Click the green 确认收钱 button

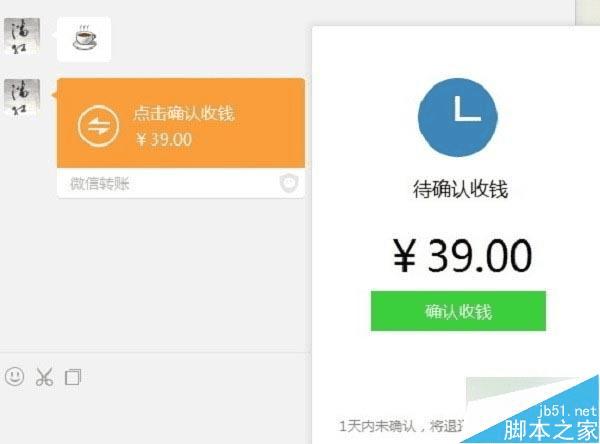tap(458, 311)
